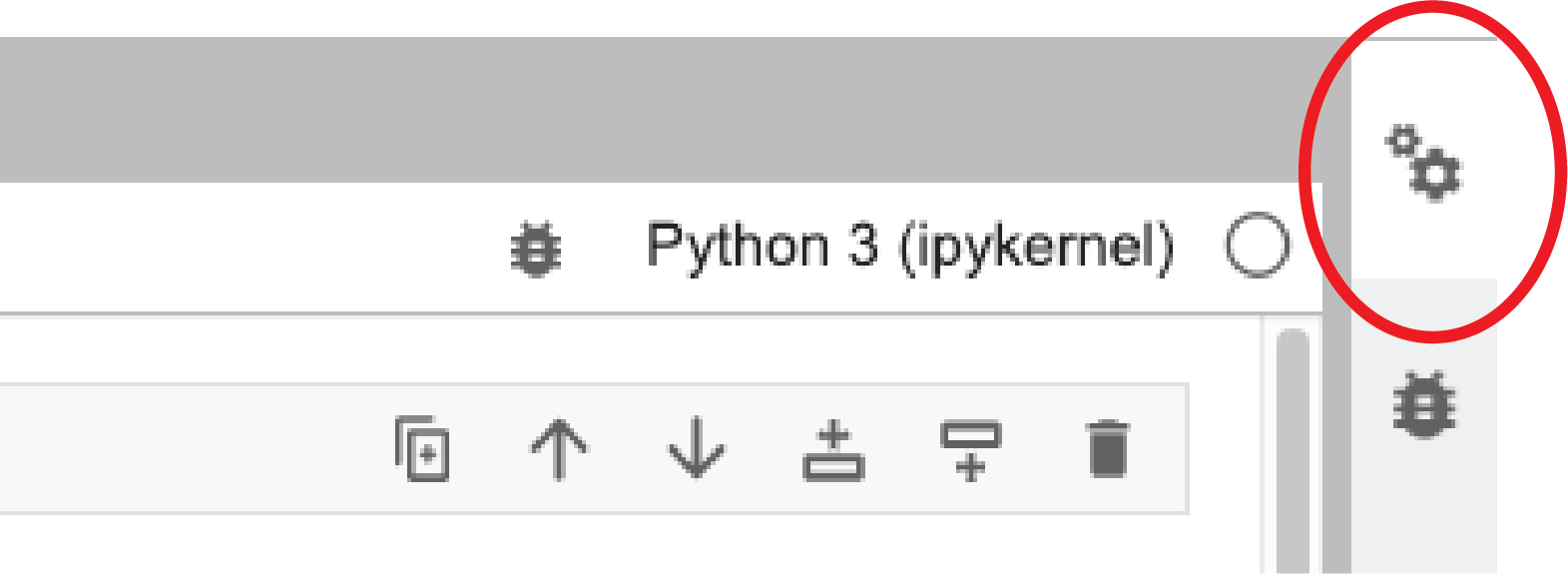Image resolution: width=1568 pixels, height=574 pixels.
Task: Open the property inspector gears icon
Action: pos(1423,163)
